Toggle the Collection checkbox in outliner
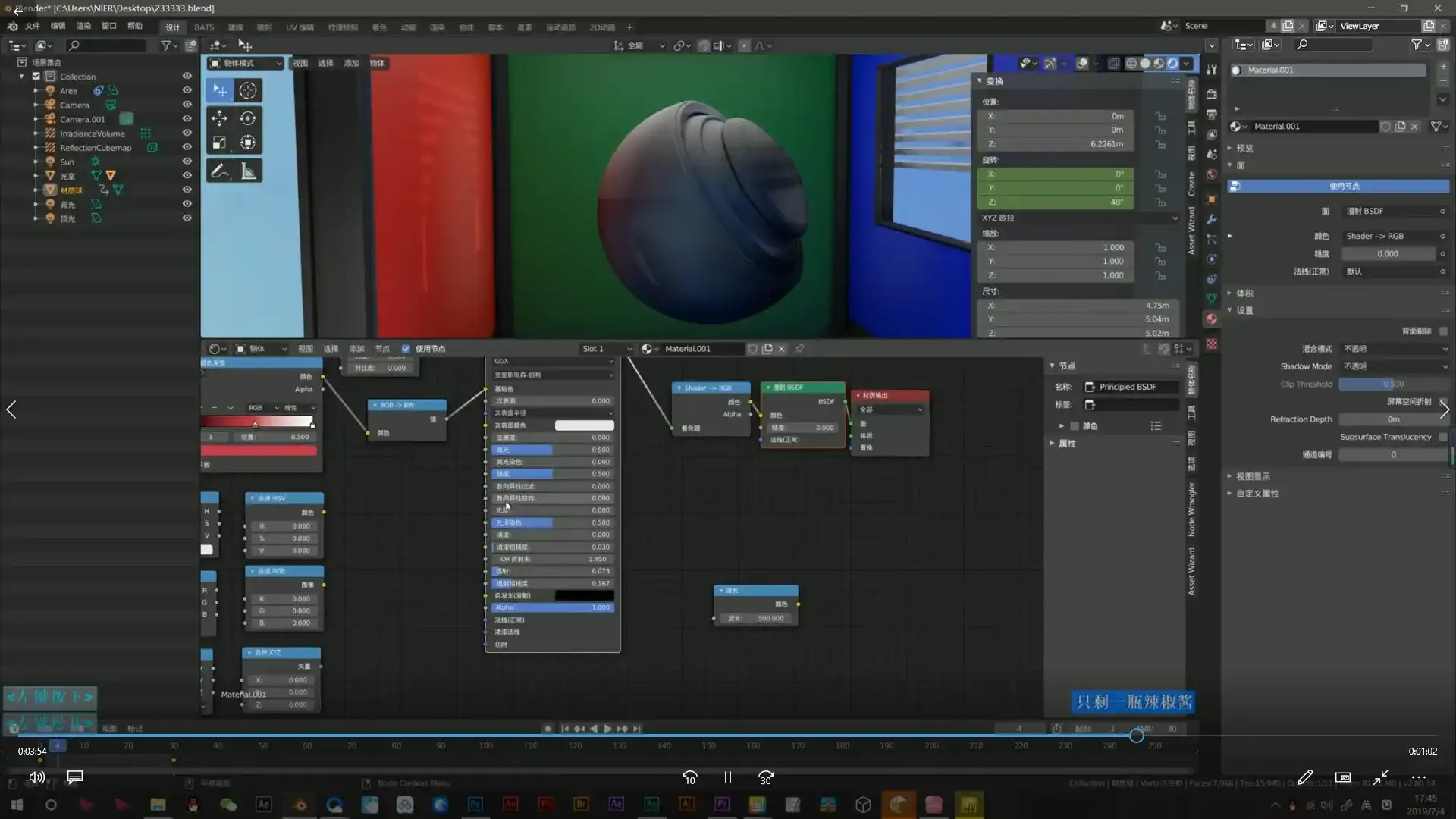 (36, 76)
